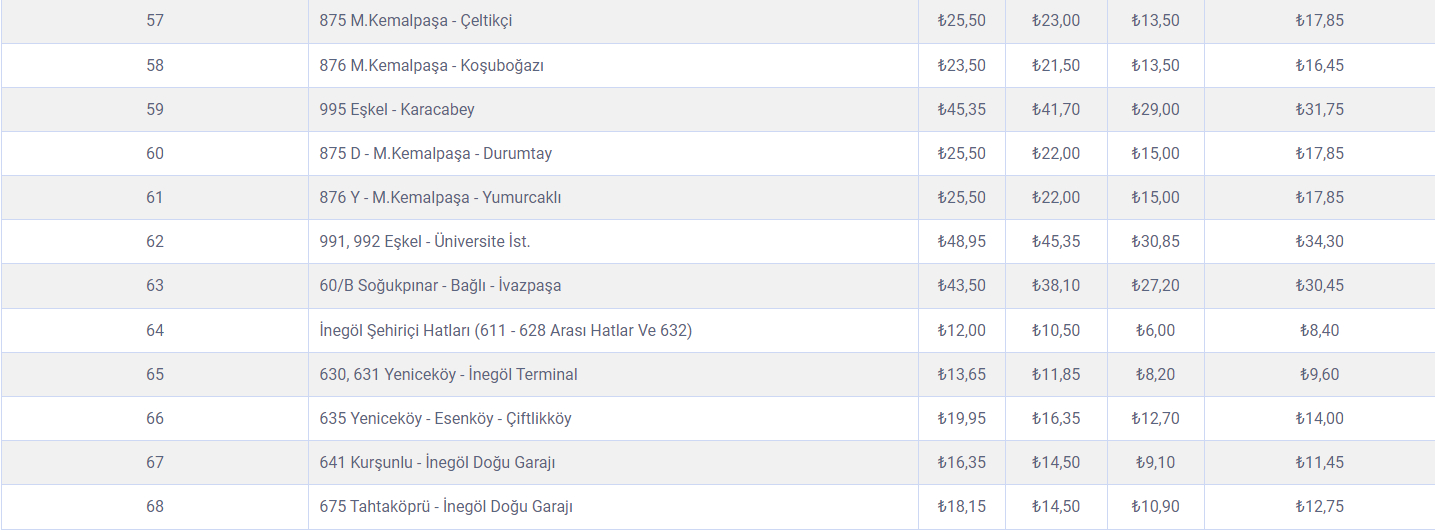Click 630, 631 Yeniceköy - İnegöl Terminal route
Screen dimensions: 1435x530
click(x=448, y=374)
